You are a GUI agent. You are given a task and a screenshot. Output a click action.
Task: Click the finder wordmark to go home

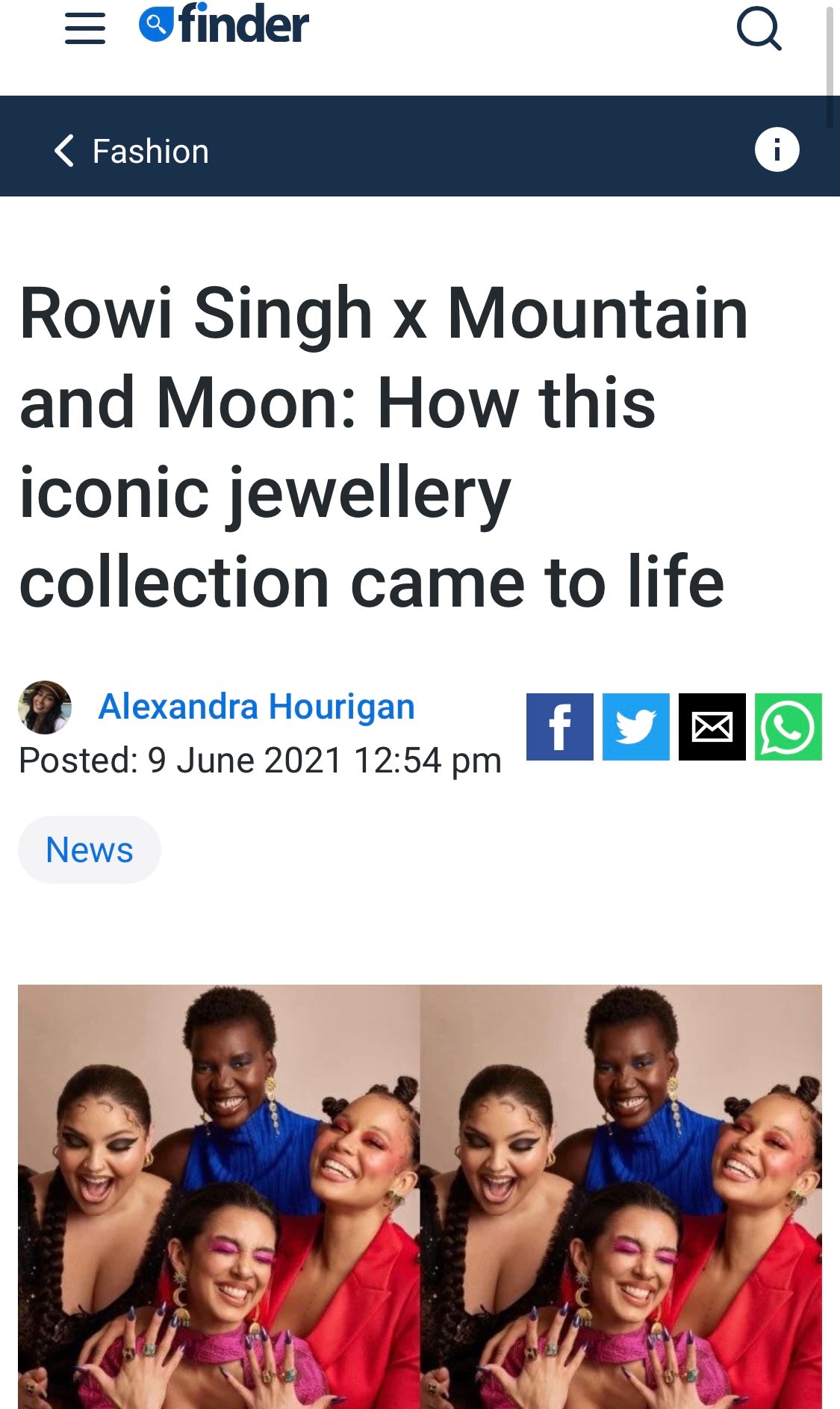(x=243, y=24)
